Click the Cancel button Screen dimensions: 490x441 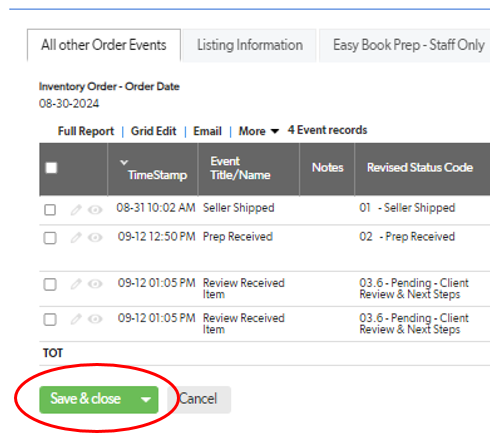pos(199,399)
